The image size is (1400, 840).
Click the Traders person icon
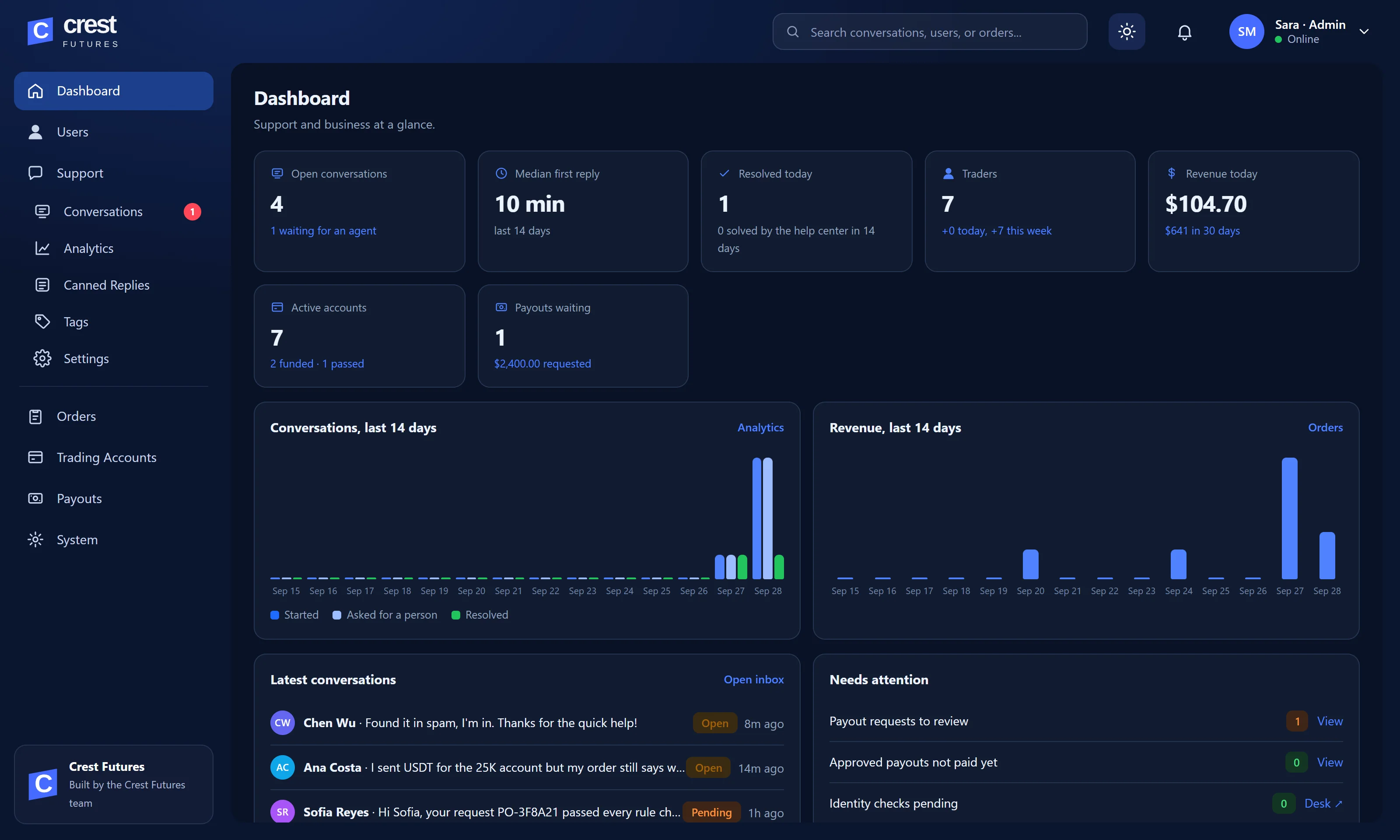pos(948,173)
